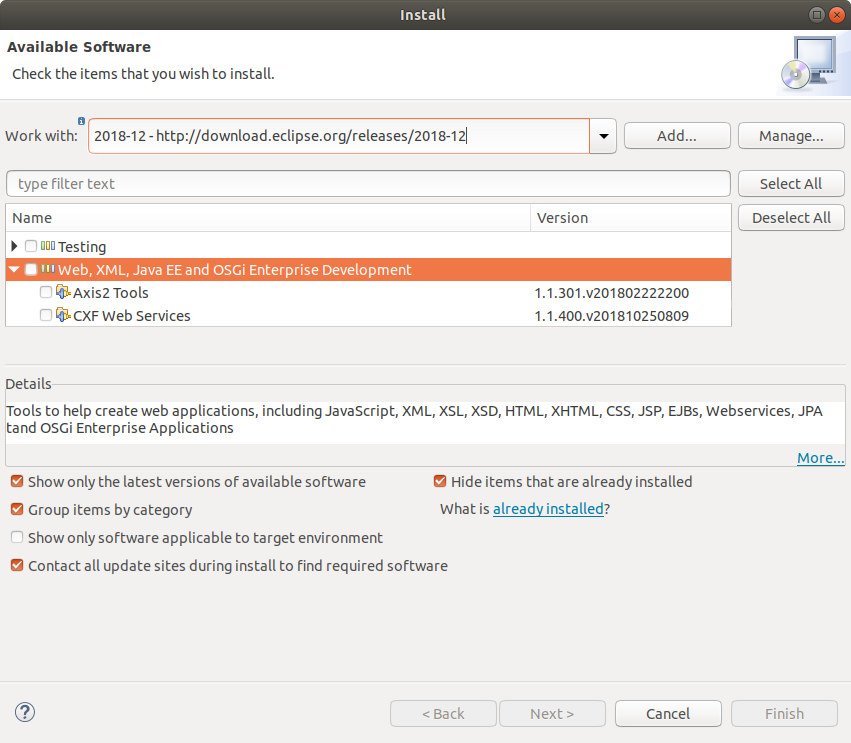Check the CXF Web Services checkbox
This screenshot has height=743, width=851.
[46, 315]
